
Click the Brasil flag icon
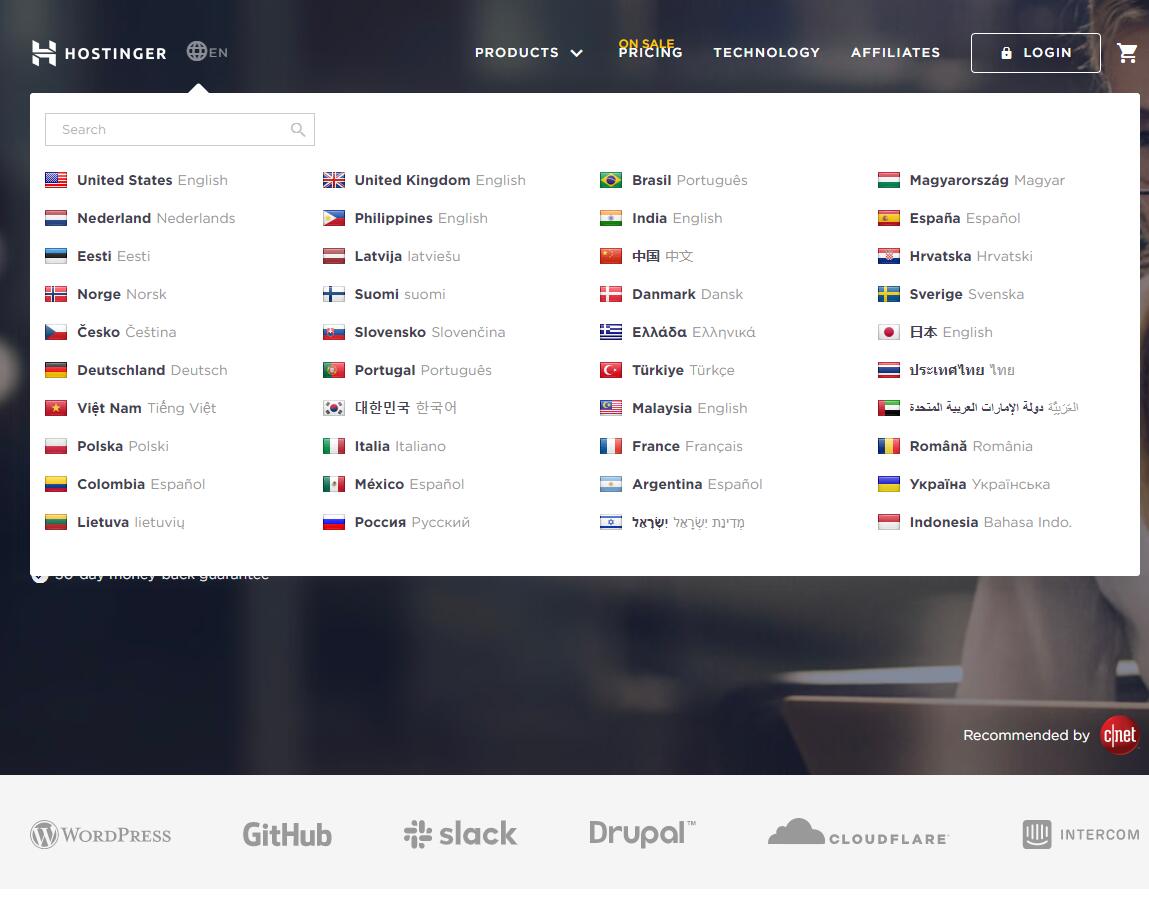click(x=610, y=180)
